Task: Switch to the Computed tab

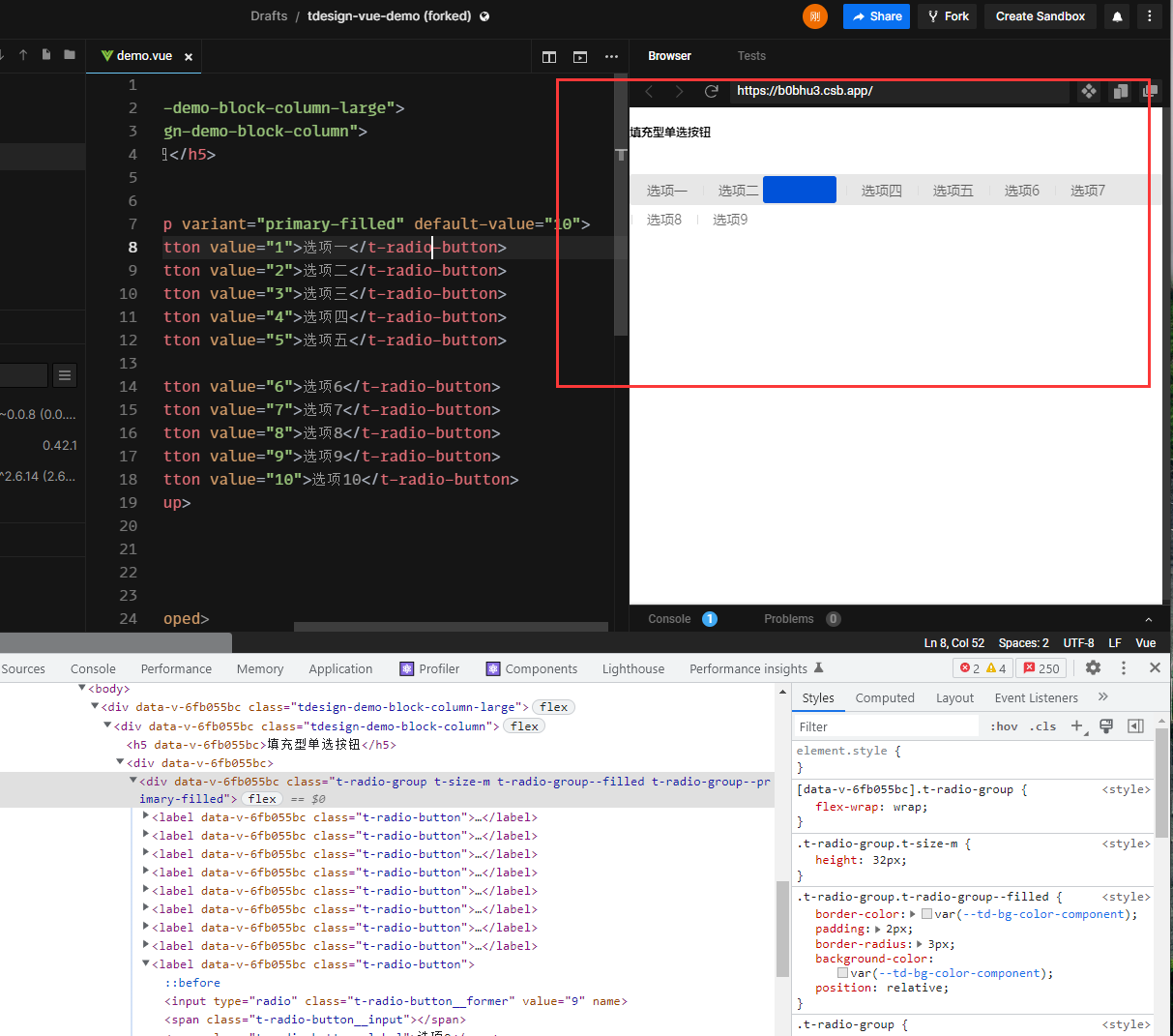Action: coord(885,697)
